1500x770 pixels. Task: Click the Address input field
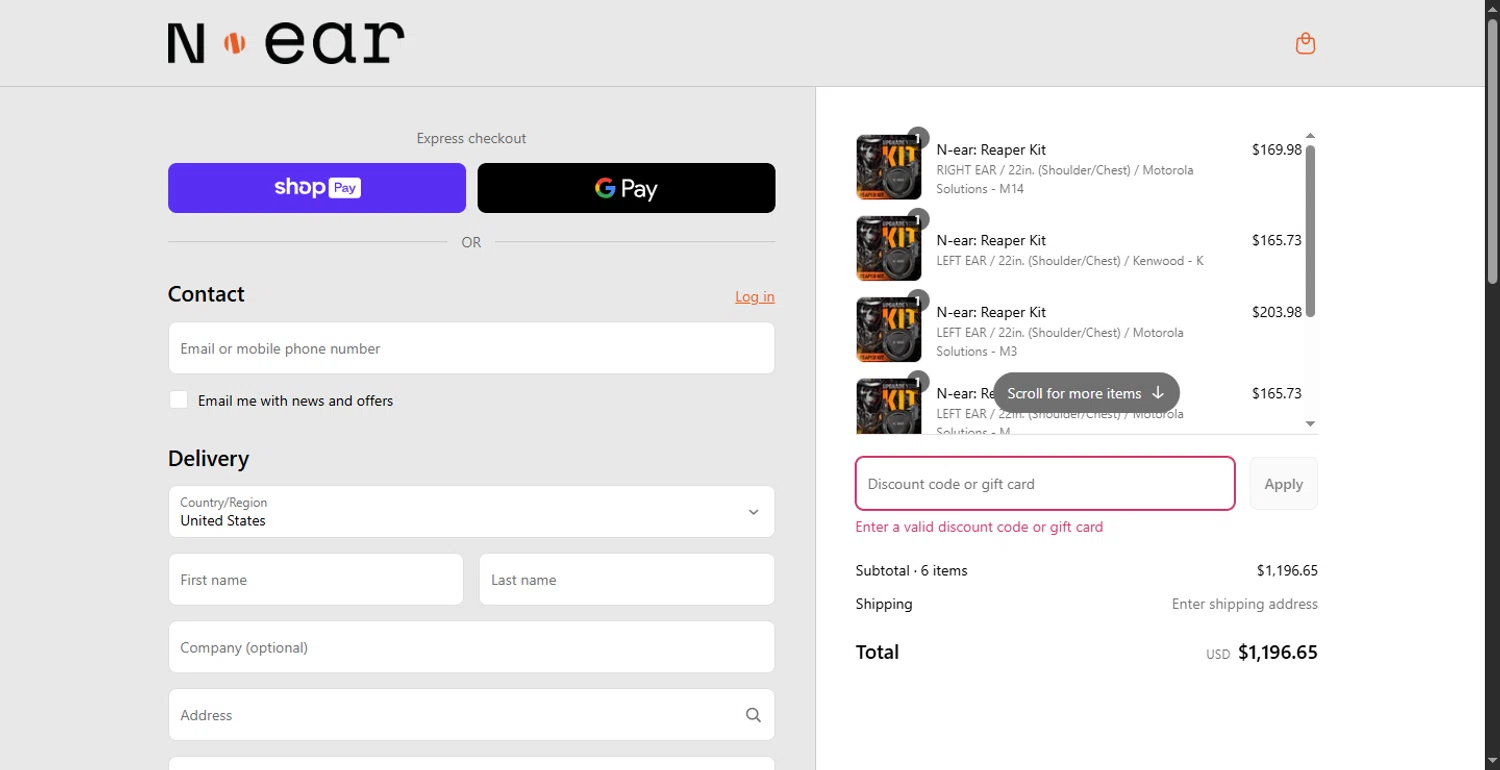pyautogui.click(x=471, y=715)
